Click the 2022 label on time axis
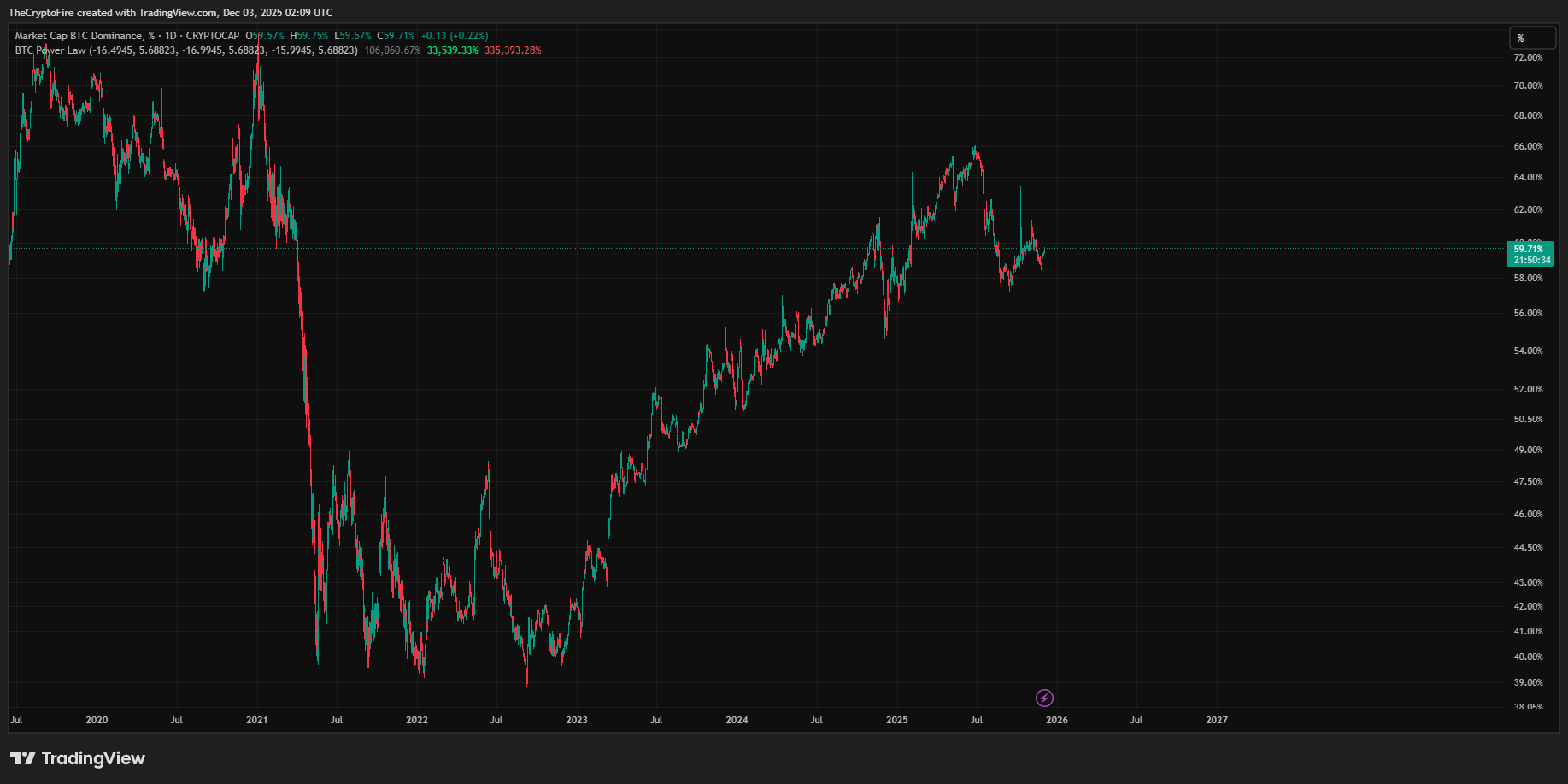This screenshot has width=1568, height=784. pyautogui.click(x=417, y=720)
